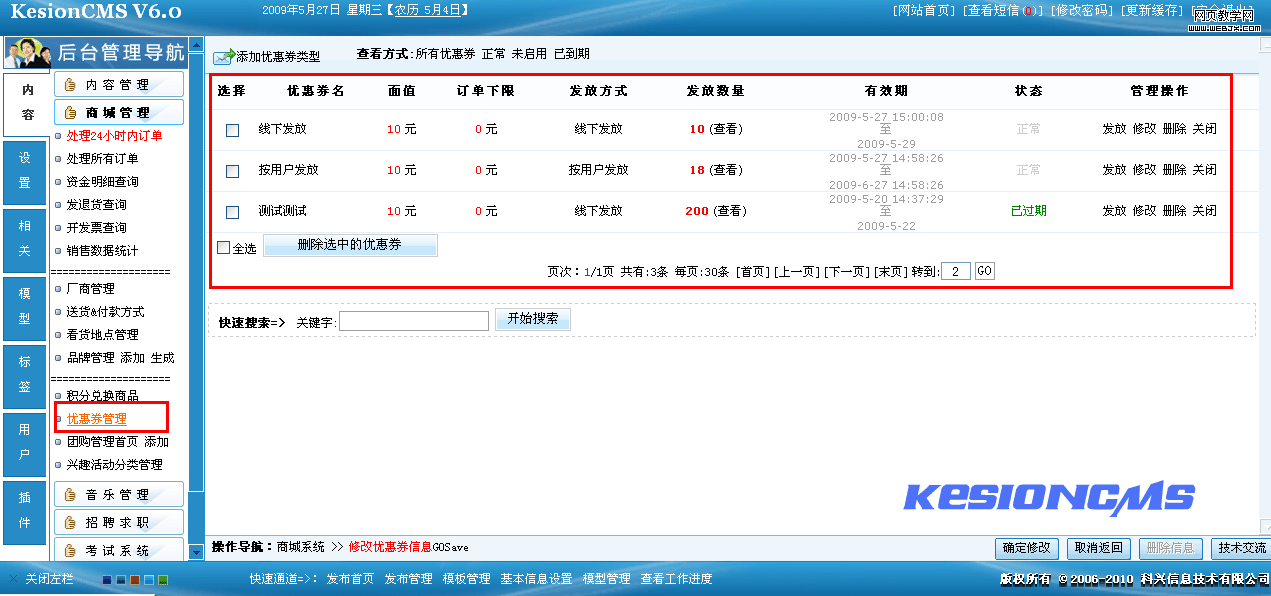Toggle the 全选 select-all checkbox

[x=224, y=248]
